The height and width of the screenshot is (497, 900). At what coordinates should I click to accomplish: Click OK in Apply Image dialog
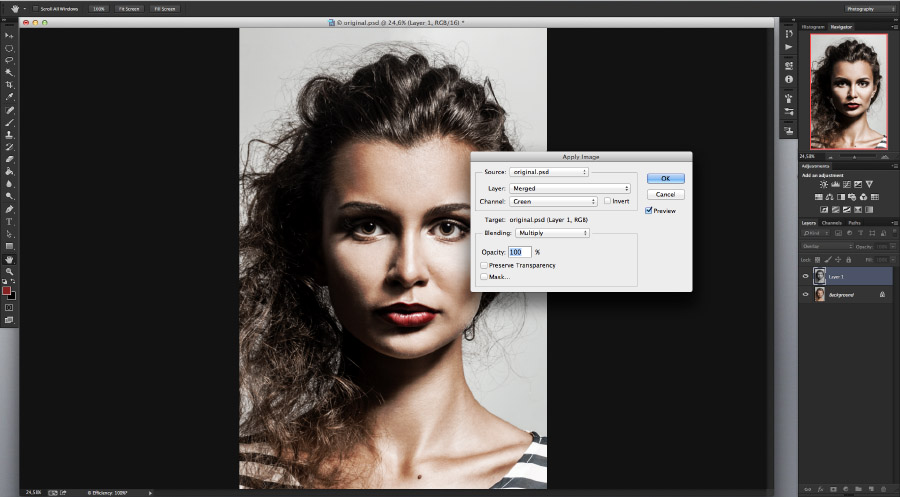coord(665,178)
